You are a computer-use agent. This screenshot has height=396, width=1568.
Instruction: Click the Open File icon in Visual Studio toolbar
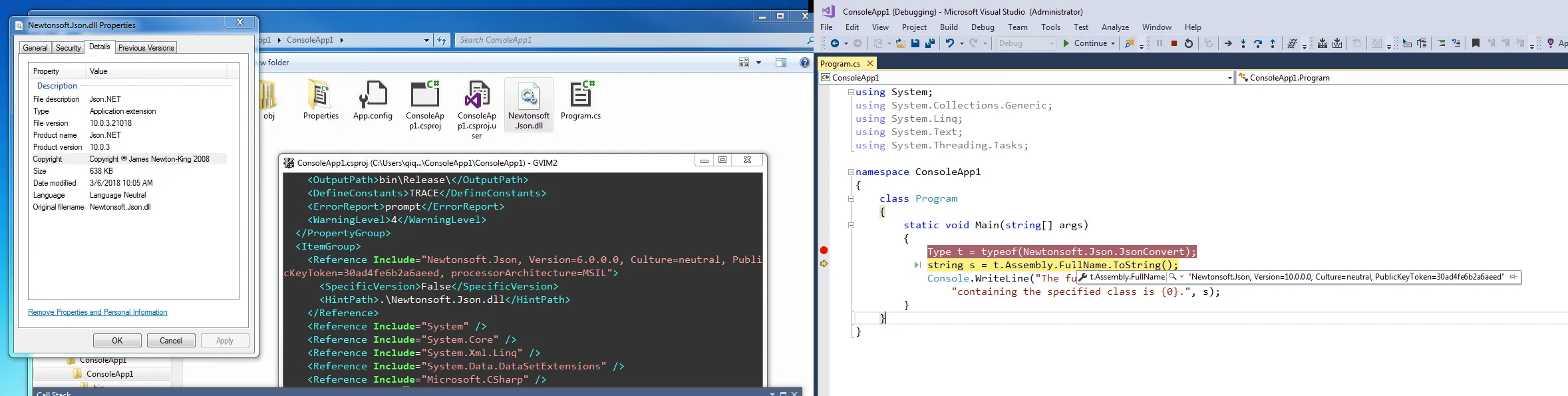pos(900,43)
